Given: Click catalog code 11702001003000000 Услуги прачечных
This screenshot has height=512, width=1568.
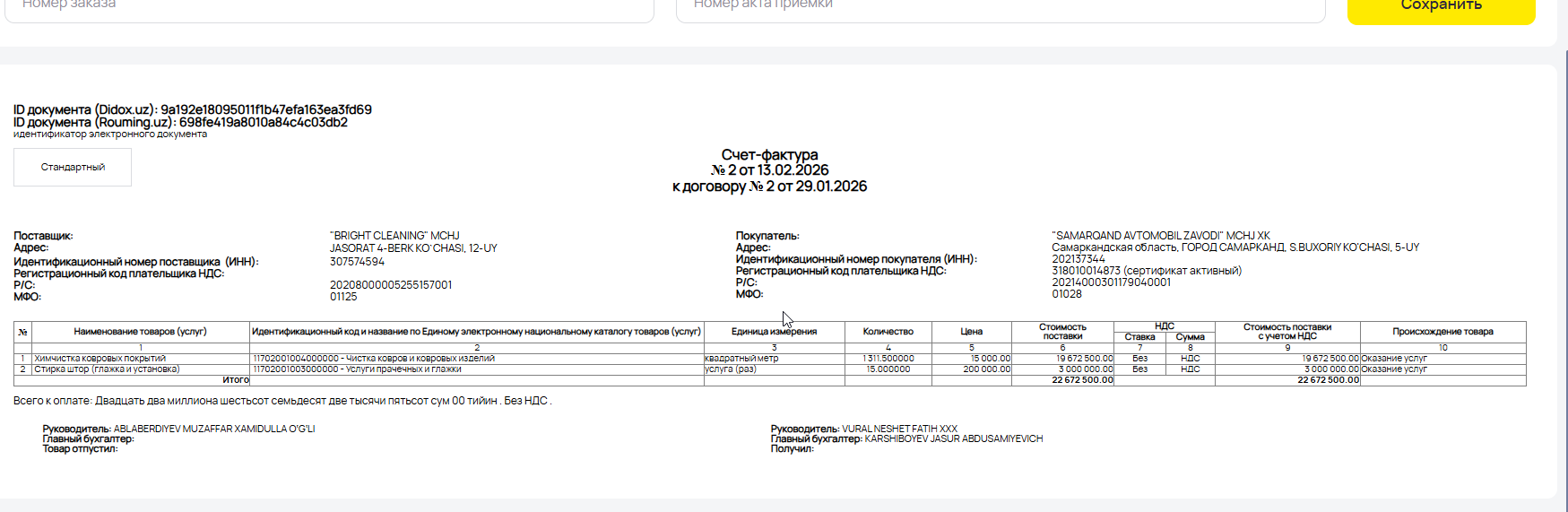Looking at the screenshot, I should coord(357,369).
